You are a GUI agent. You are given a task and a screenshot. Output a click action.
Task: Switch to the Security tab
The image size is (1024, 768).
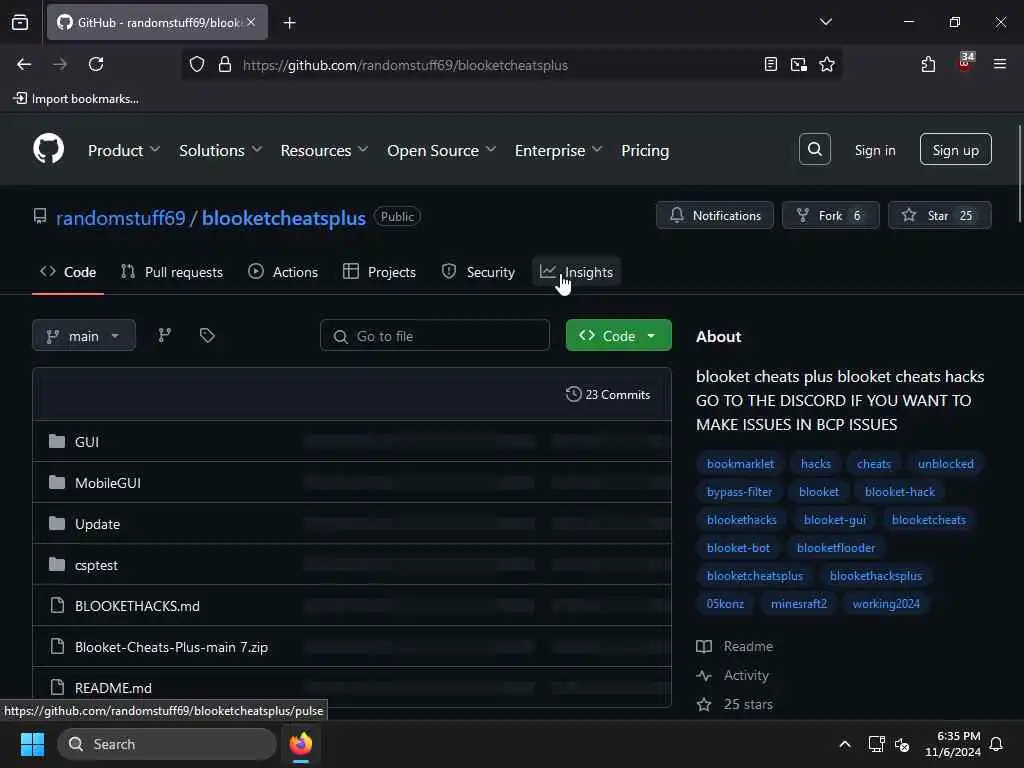click(478, 272)
